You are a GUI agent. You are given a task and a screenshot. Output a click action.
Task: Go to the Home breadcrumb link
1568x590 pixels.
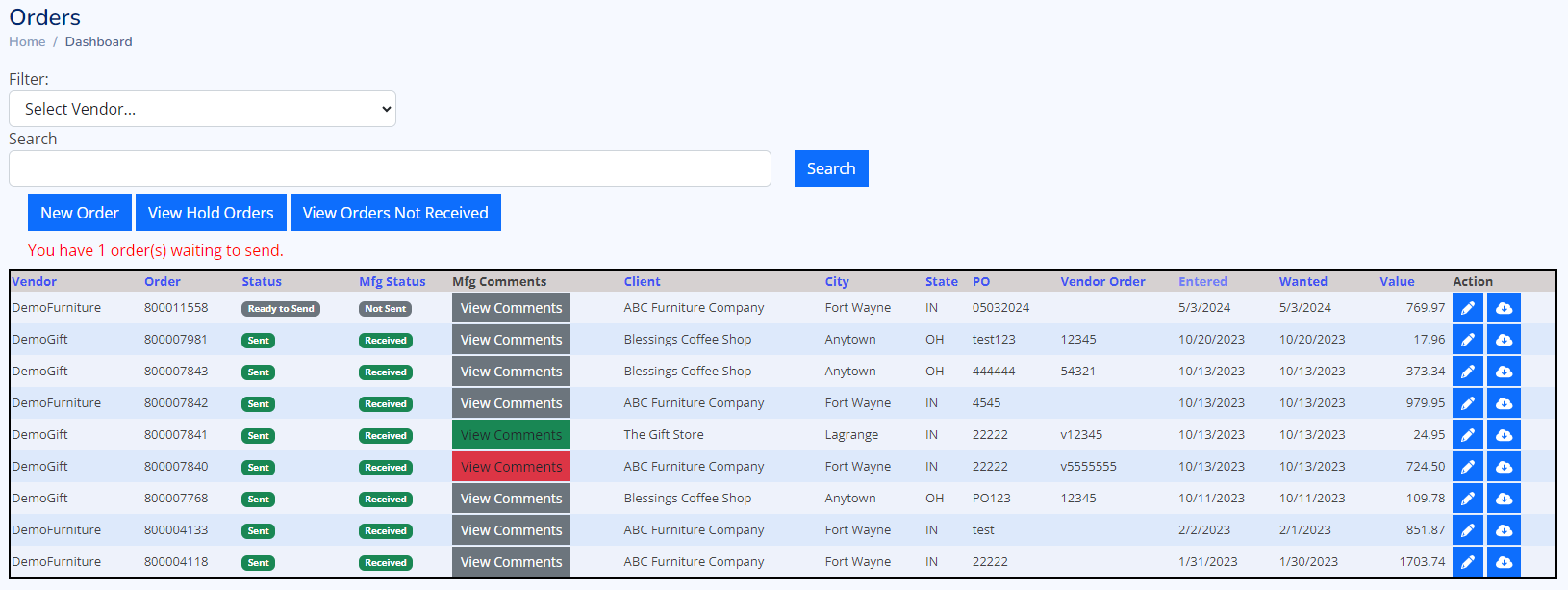(x=27, y=41)
